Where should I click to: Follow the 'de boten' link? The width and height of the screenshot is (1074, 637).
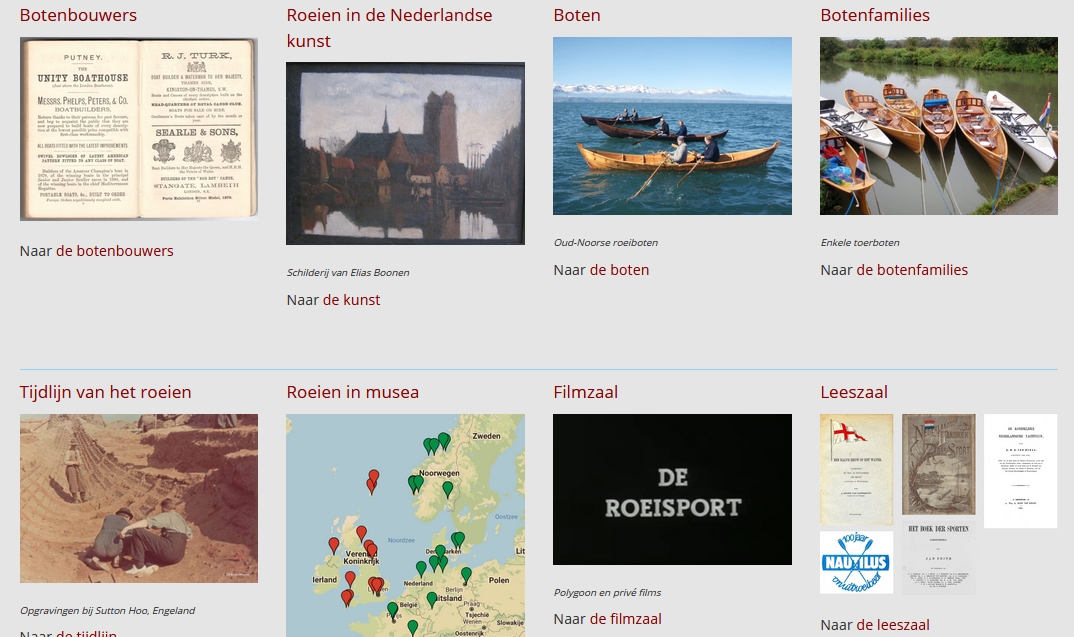[619, 270]
